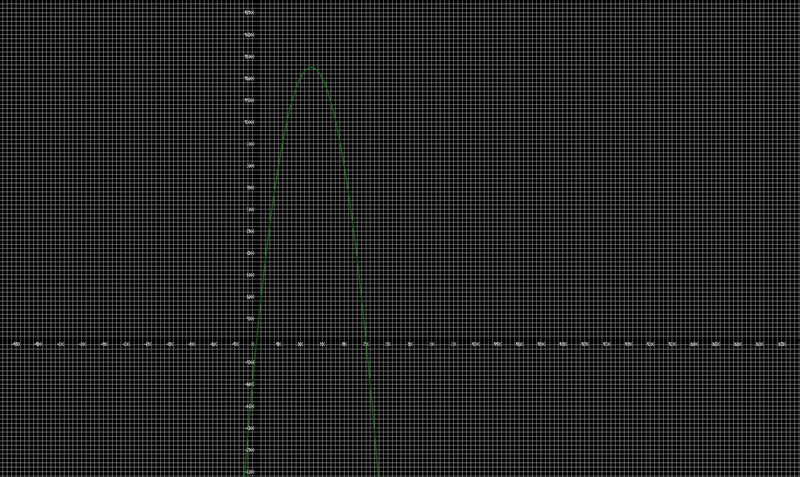
Task: Click the first x-axis label right of origin
Action: point(278,344)
